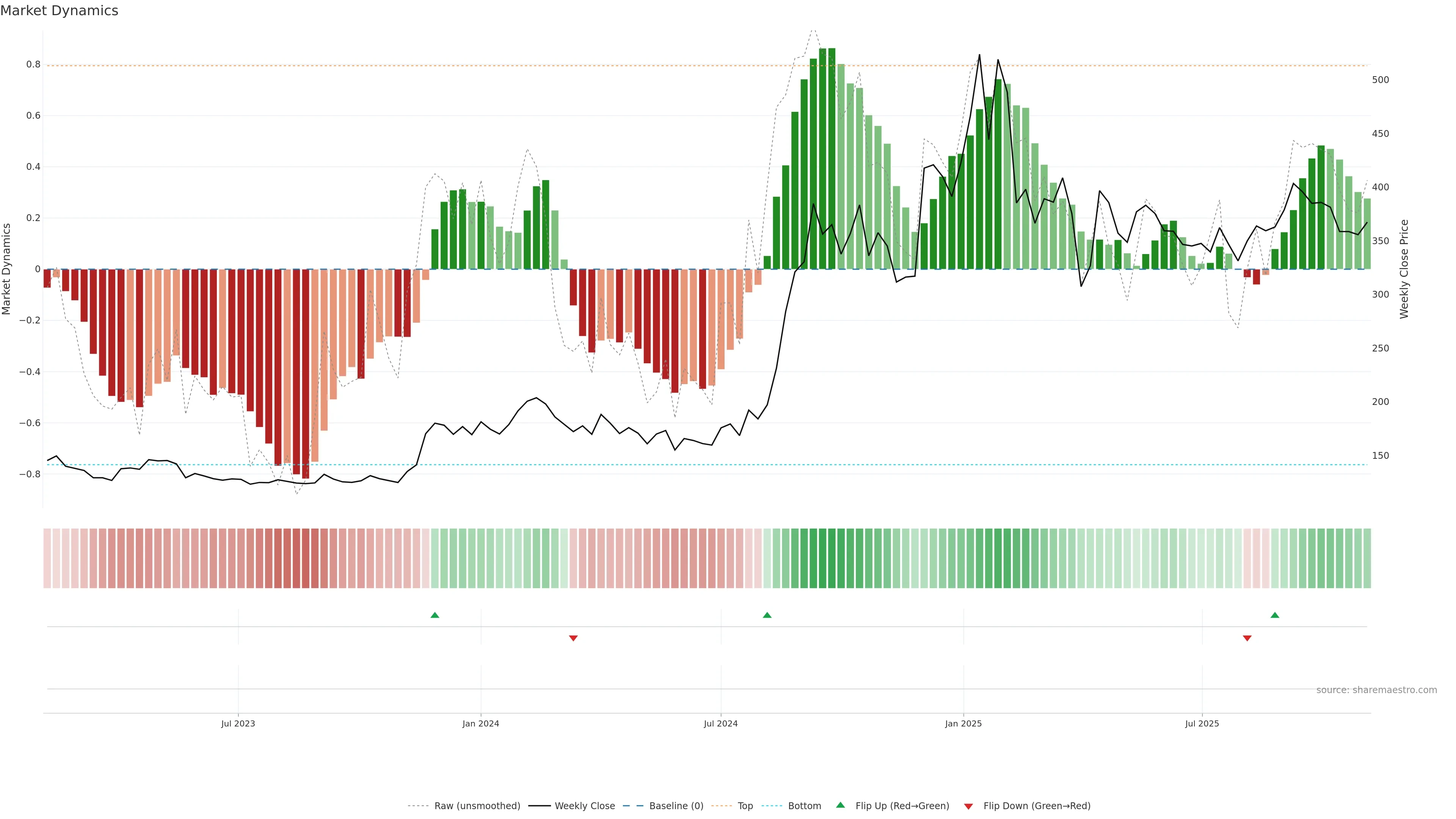Screen dimensions: 1456x819
Task: Click the first green flip-up triangle marker
Action: pyautogui.click(x=435, y=615)
